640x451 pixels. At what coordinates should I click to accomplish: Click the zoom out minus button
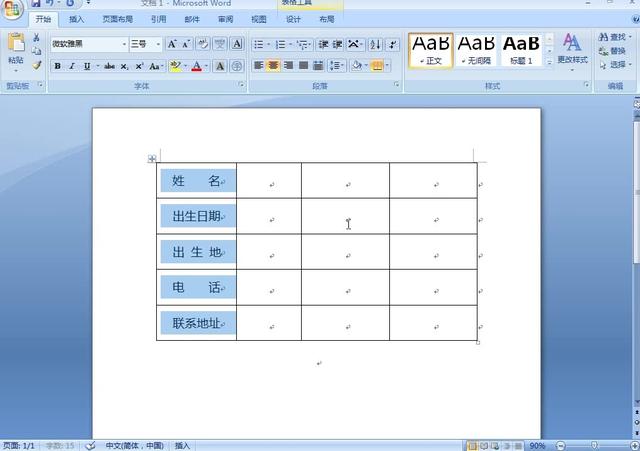(561, 446)
